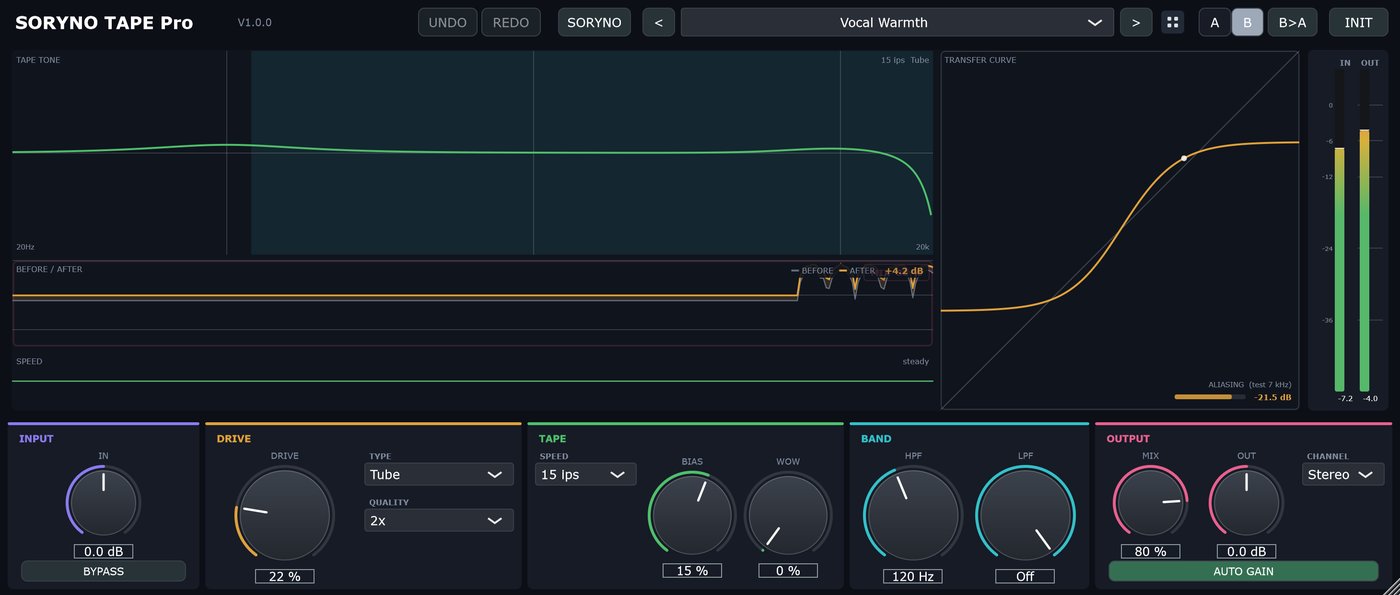Click the '15 ips Tube' graph label
Screen dimensions: 1400x595
click(x=905, y=60)
